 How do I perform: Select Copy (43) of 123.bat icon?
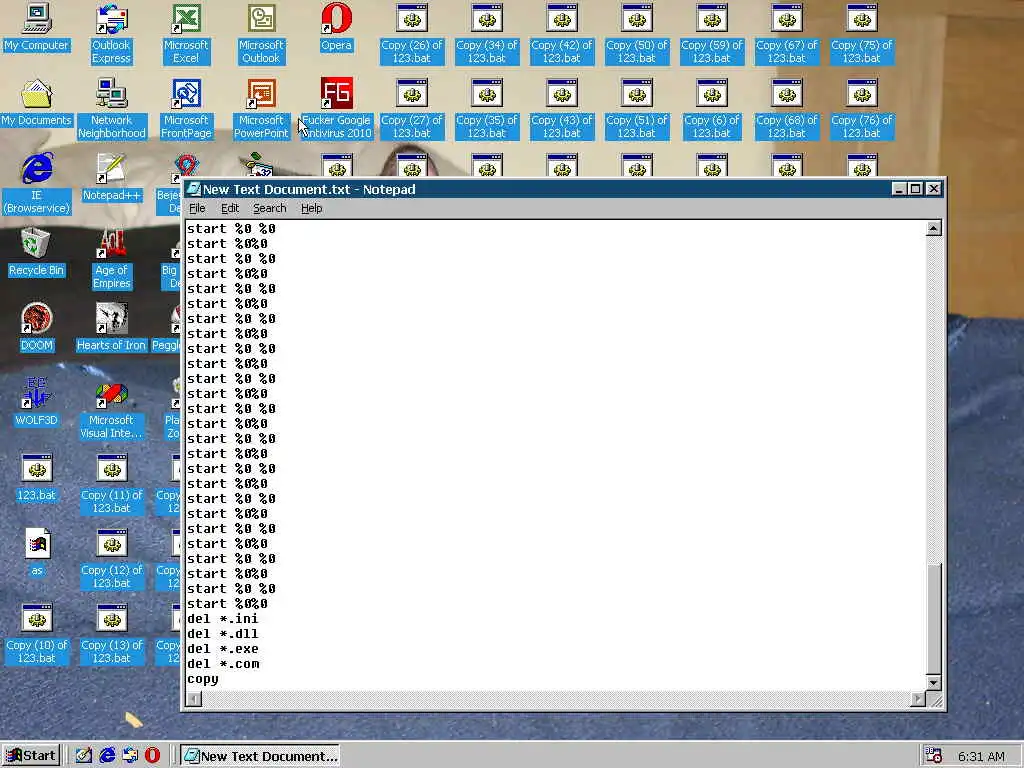tap(562, 108)
